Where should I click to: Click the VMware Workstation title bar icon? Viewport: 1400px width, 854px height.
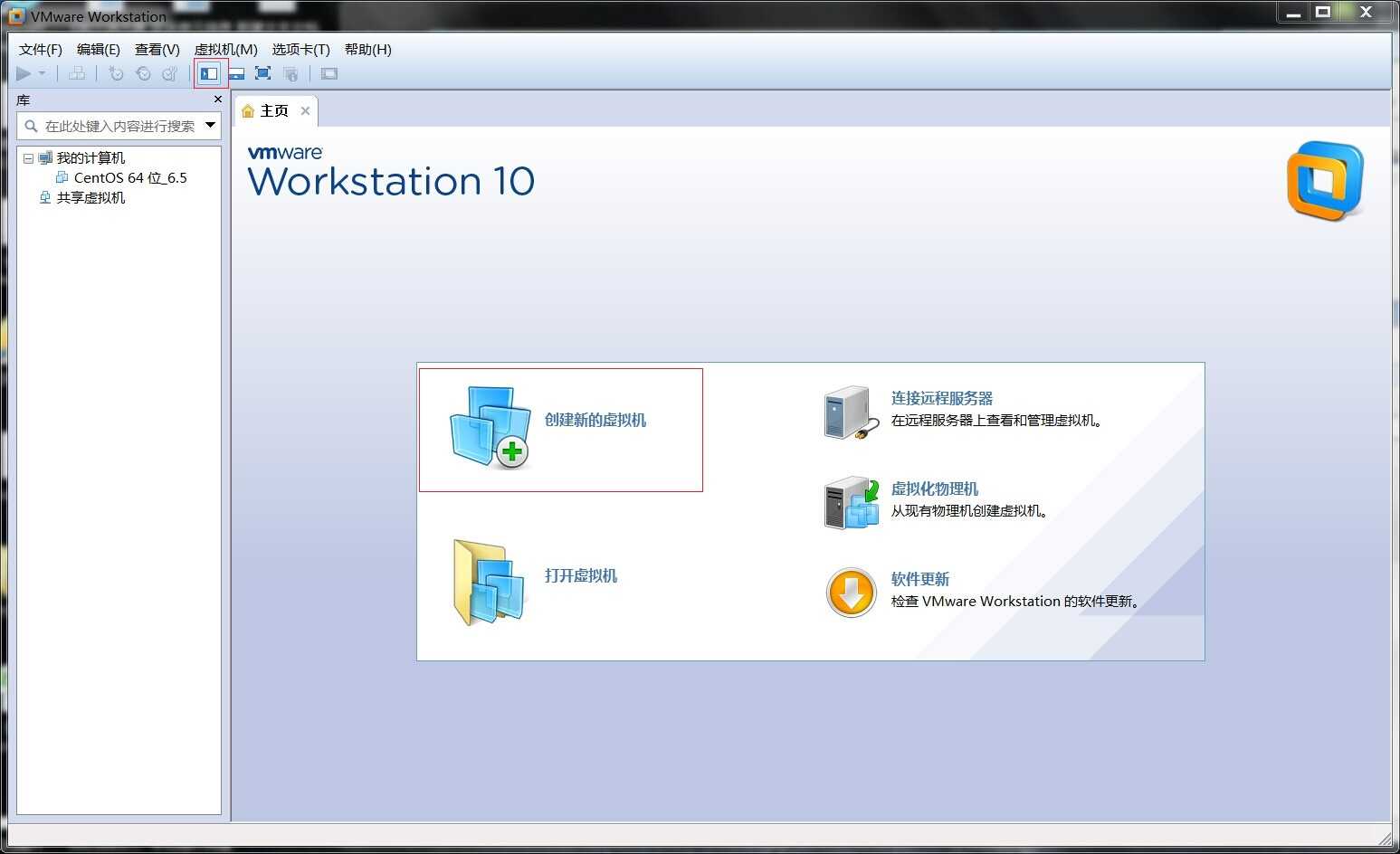(16, 15)
